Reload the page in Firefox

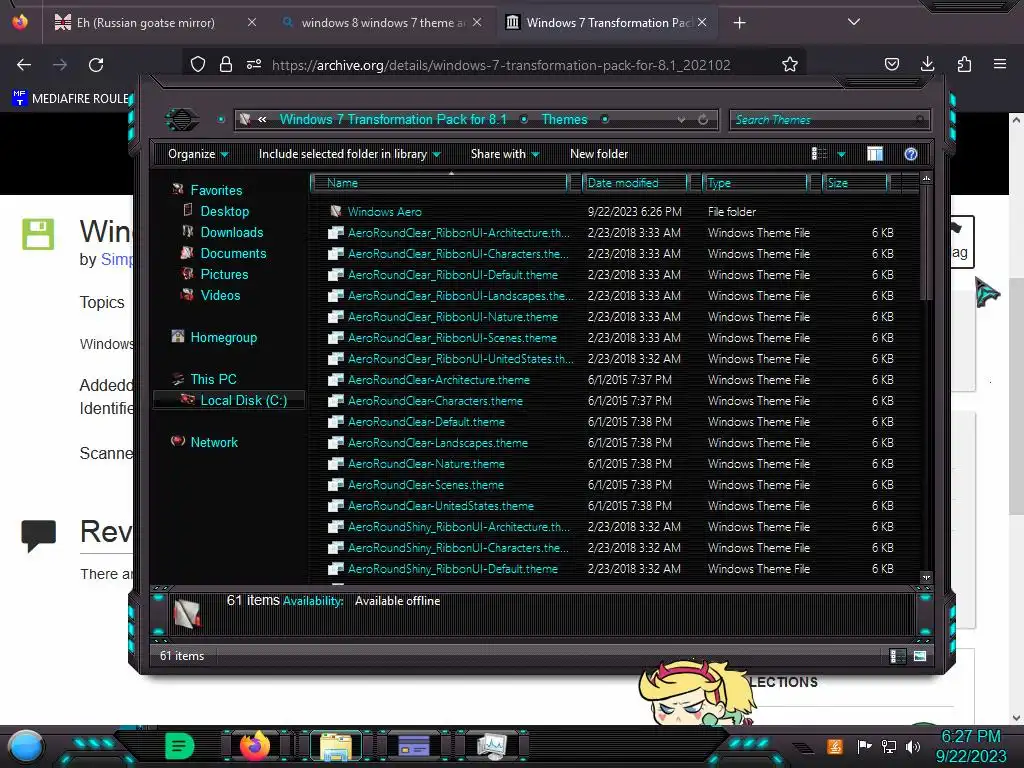coord(96,65)
